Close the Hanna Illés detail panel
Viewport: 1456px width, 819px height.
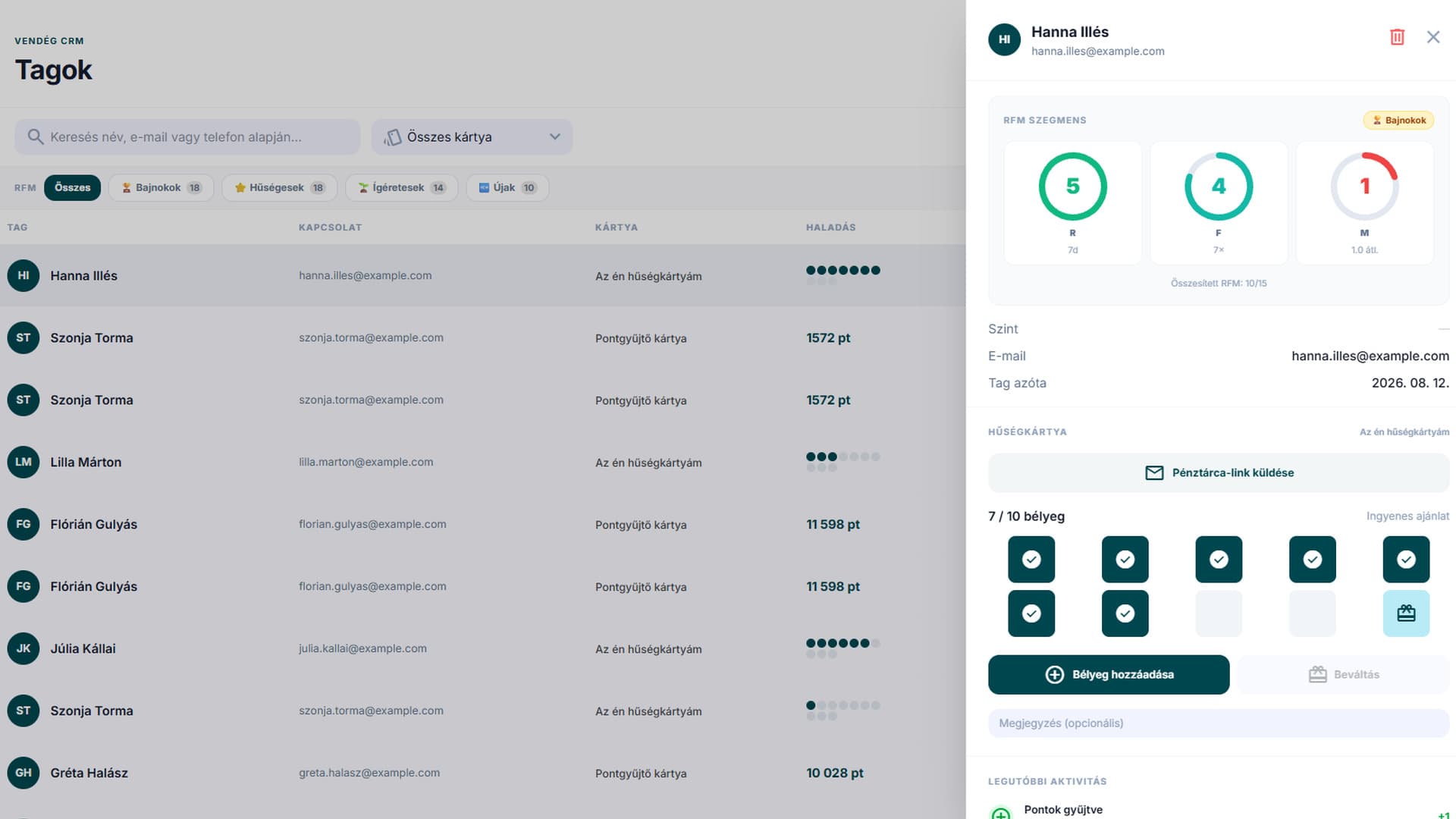(x=1433, y=37)
